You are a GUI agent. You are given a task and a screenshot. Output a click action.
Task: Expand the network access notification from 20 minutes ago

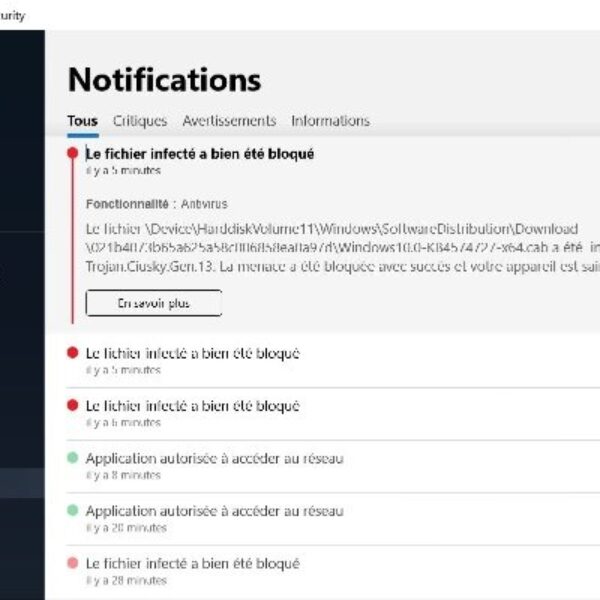click(x=214, y=511)
